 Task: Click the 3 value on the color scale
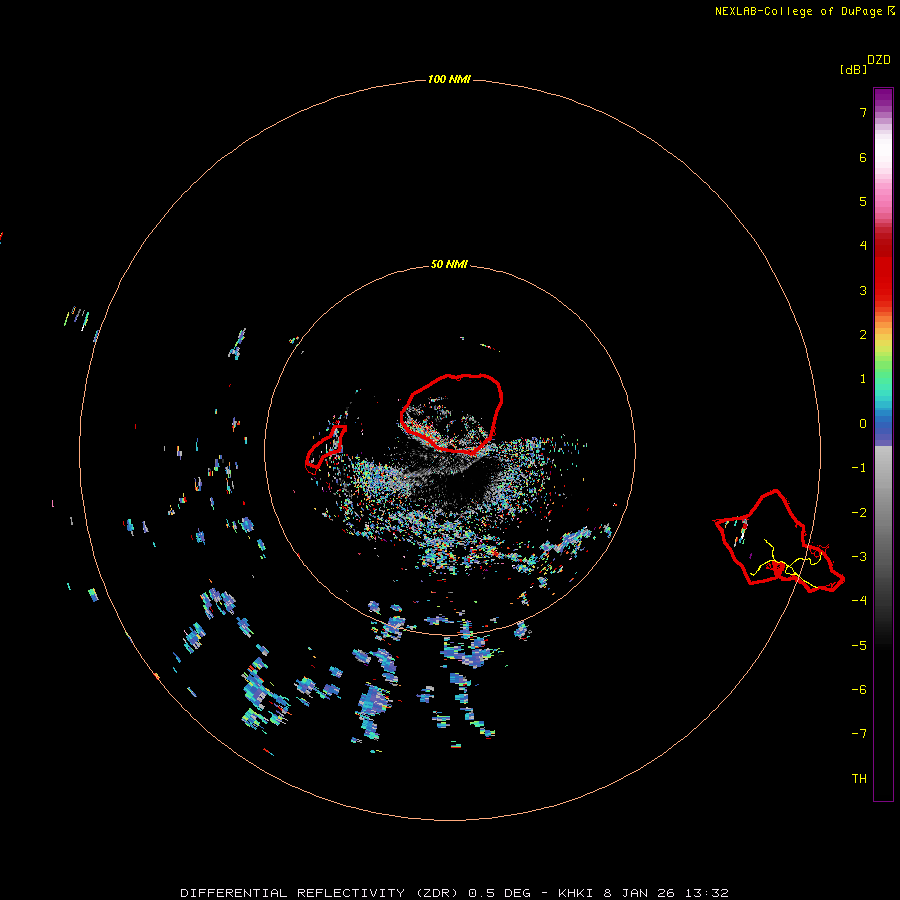tap(863, 290)
